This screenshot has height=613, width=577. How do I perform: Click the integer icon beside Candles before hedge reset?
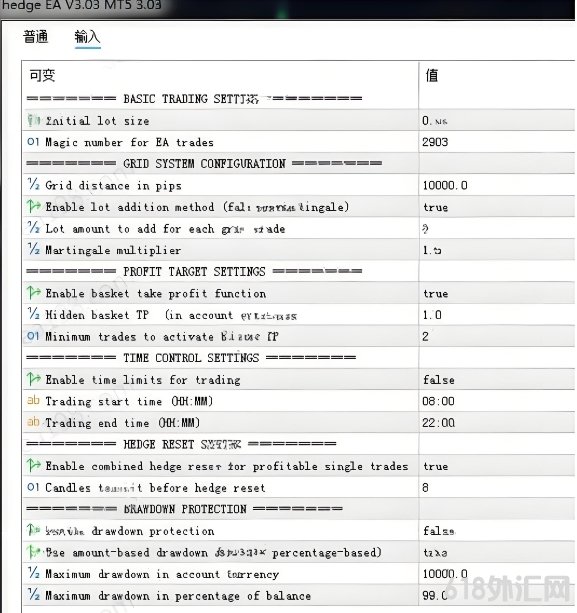pyautogui.click(x=33, y=487)
